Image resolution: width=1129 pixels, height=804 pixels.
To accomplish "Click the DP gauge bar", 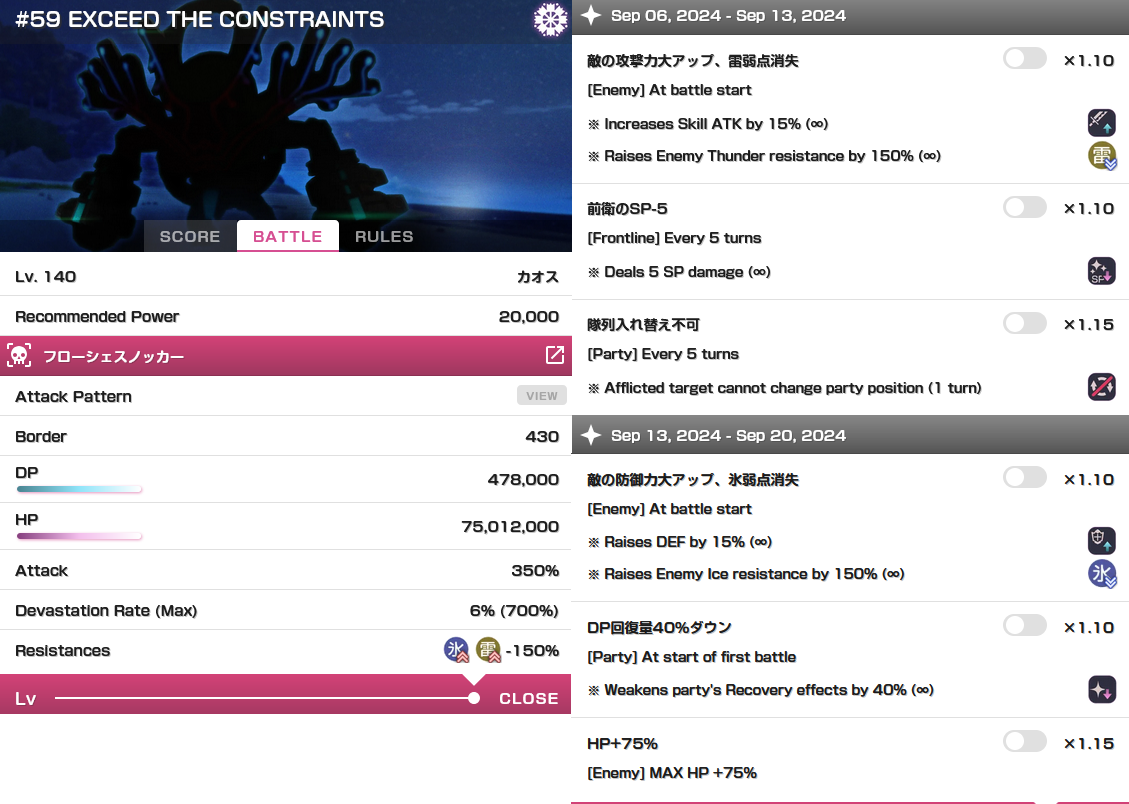I will 79,489.
